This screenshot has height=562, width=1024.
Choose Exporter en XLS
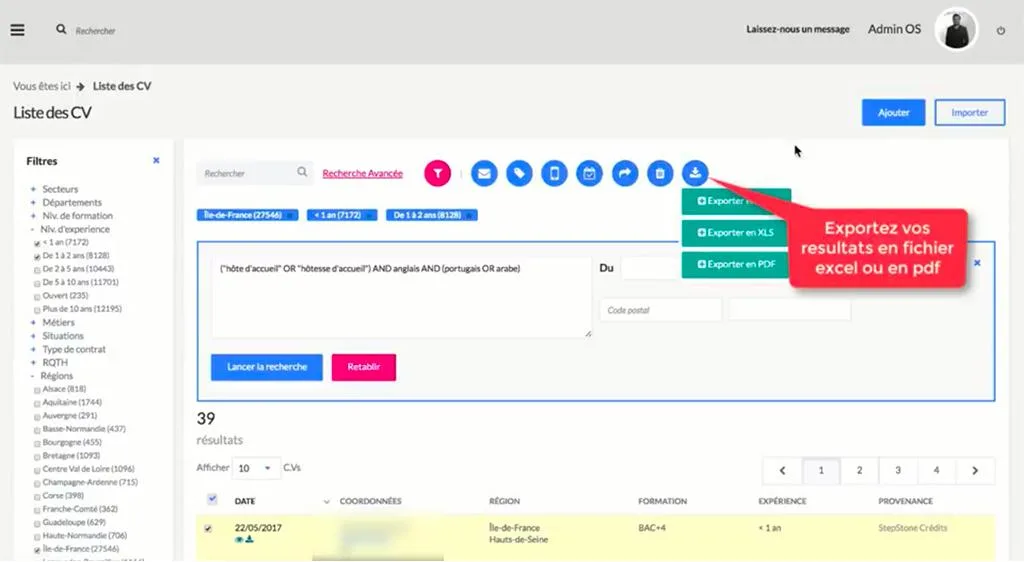coord(736,233)
